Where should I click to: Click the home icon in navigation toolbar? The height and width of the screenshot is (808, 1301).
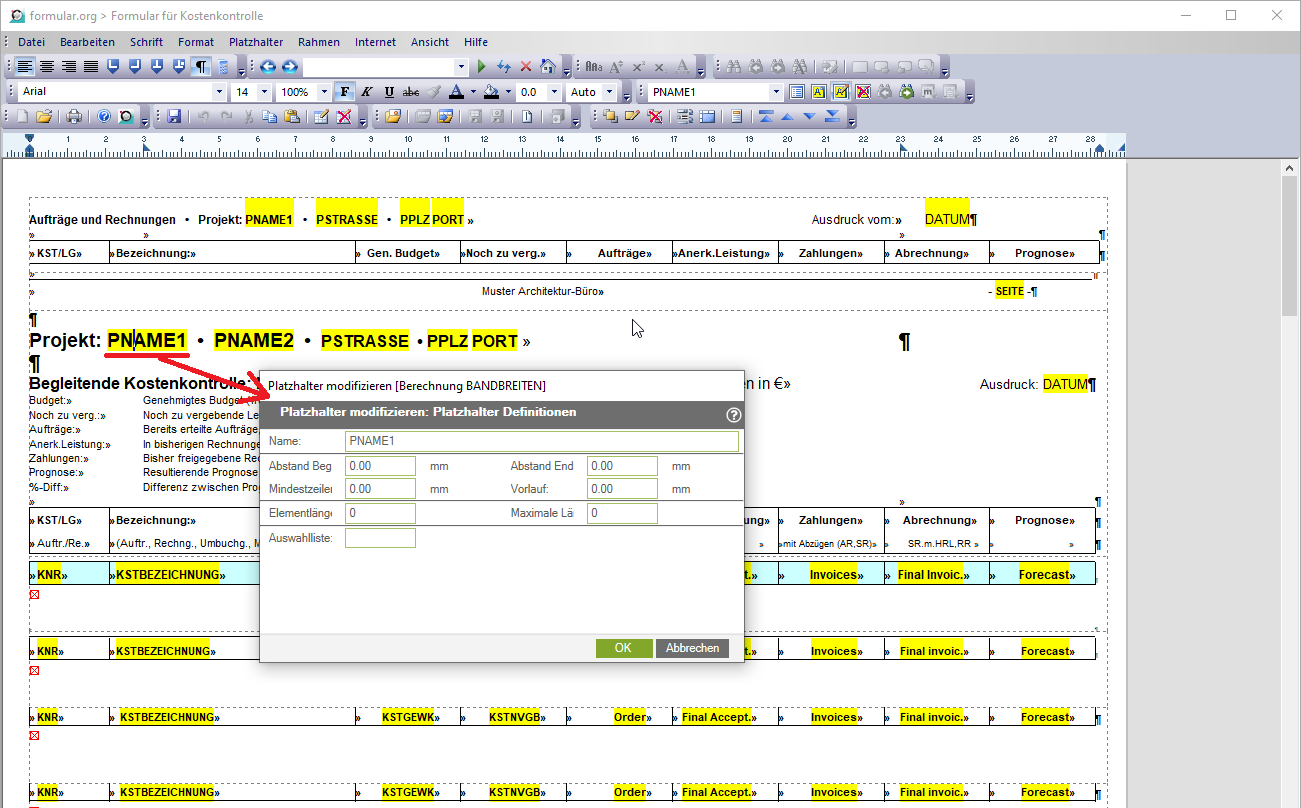(x=547, y=67)
